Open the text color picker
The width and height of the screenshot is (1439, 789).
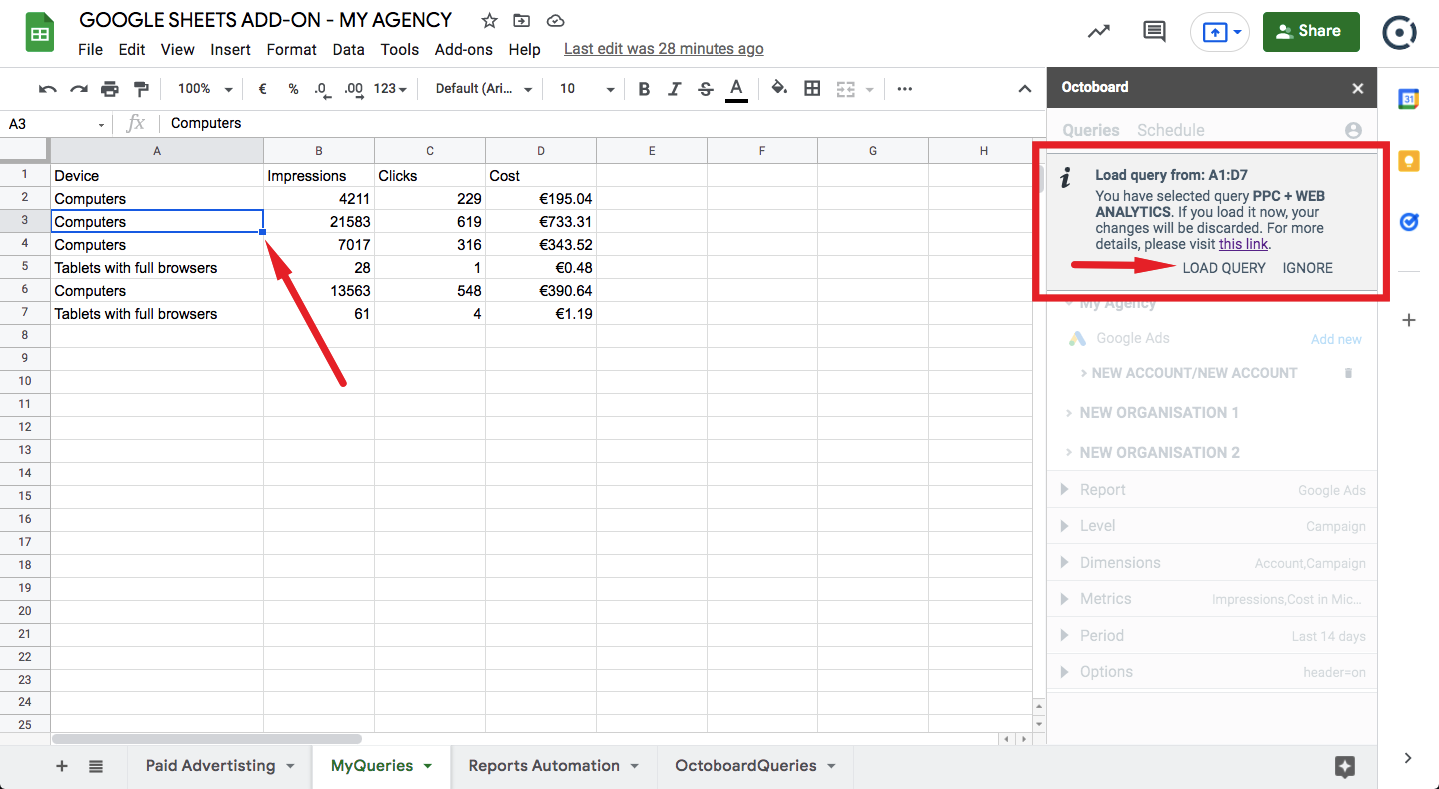(736, 89)
